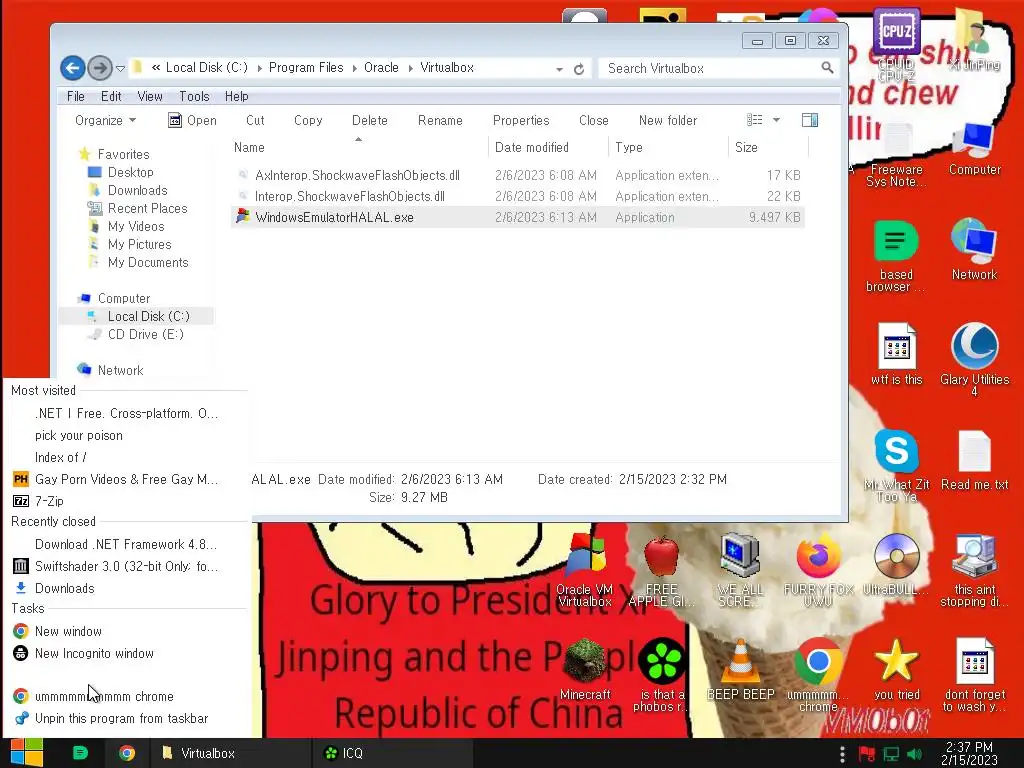The height and width of the screenshot is (768, 1024).
Task: Open the Edit menu
Action: coord(111,96)
